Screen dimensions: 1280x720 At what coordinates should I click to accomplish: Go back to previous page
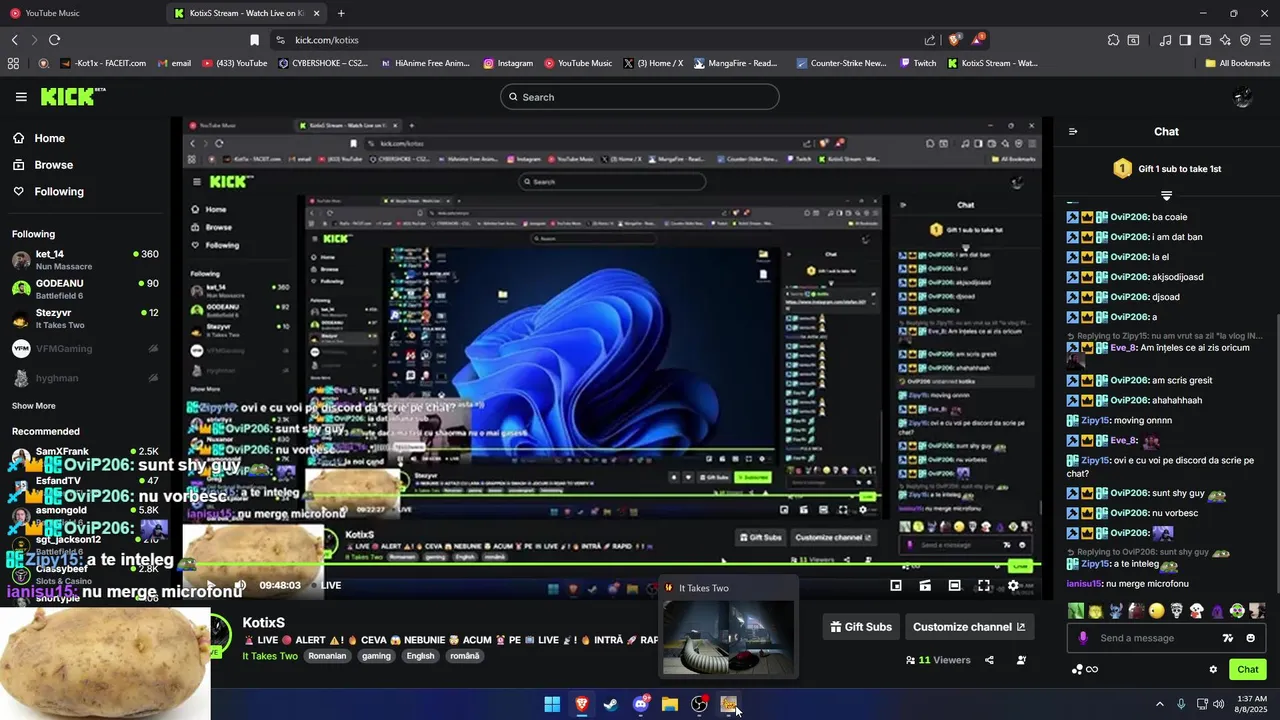14,40
